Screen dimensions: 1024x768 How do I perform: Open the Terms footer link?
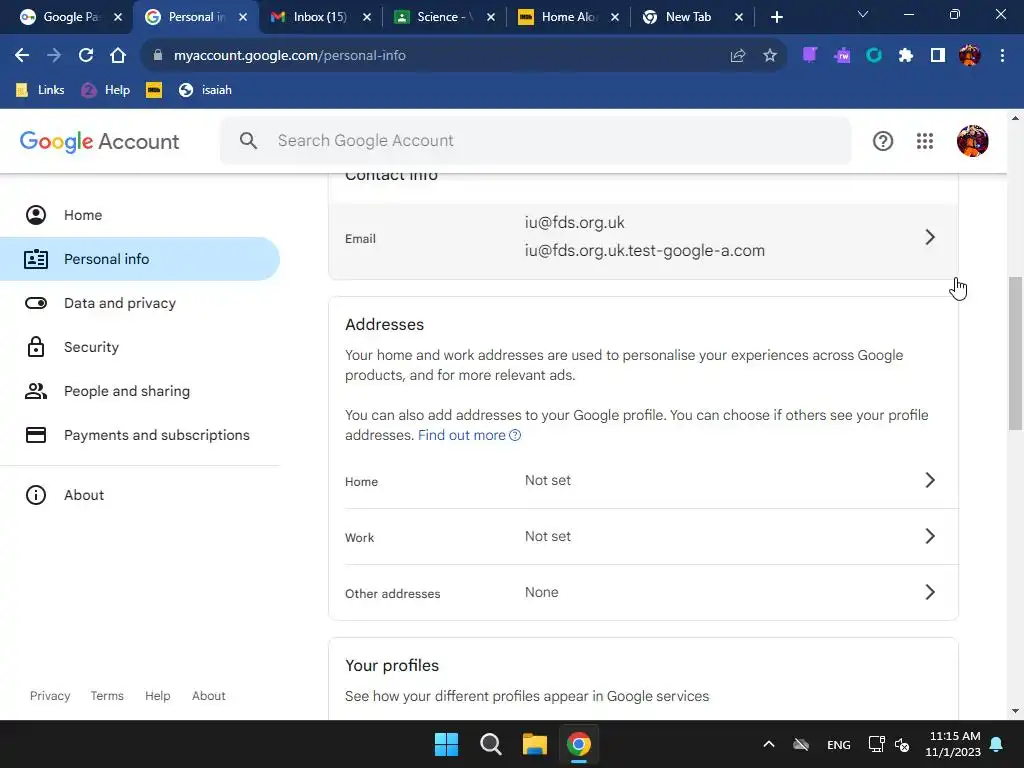[x=107, y=696]
